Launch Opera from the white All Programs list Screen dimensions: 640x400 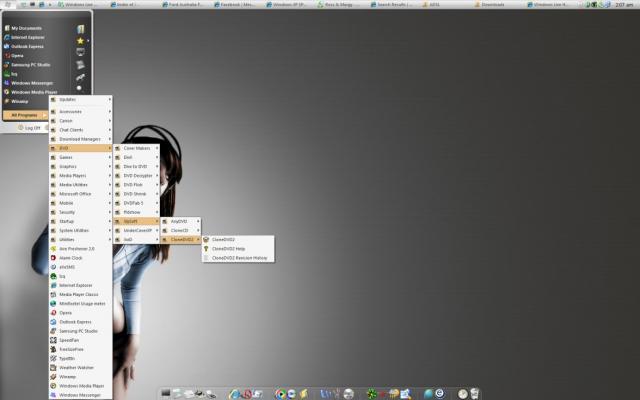tap(80, 313)
